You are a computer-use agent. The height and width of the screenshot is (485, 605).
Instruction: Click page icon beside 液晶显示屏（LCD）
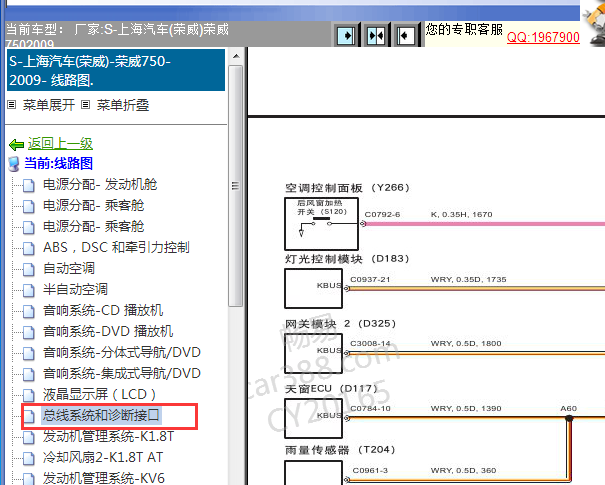coord(29,395)
